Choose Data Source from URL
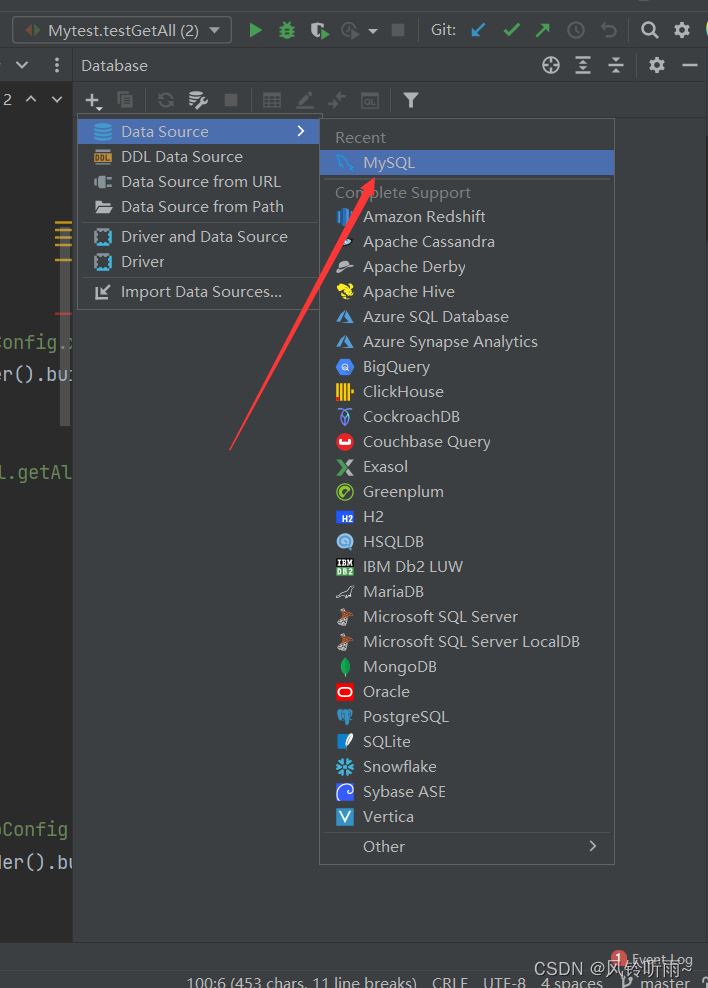Viewport: 708px width, 988px height. [x=200, y=181]
